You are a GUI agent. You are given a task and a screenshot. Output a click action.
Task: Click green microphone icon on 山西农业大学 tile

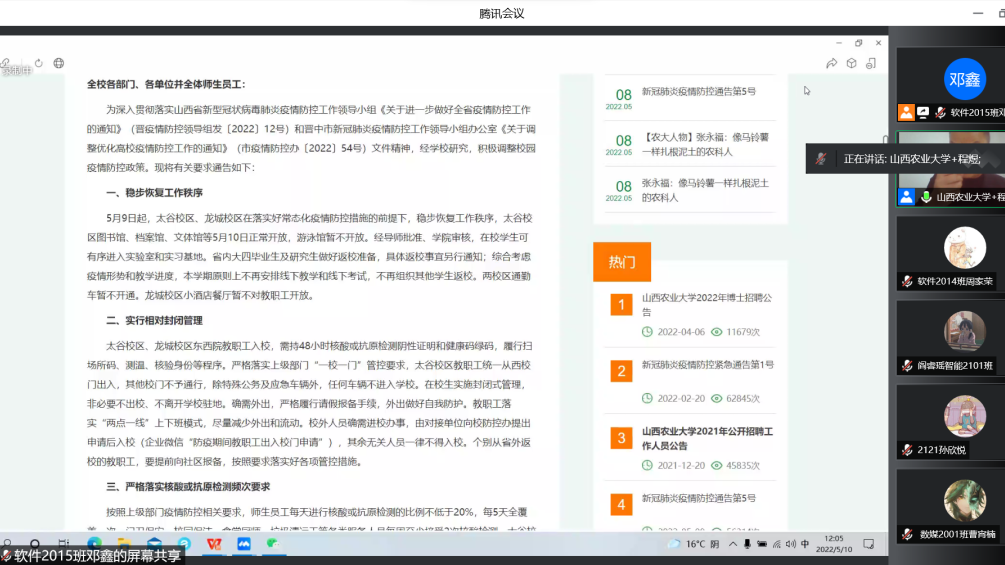pyautogui.click(x=926, y=197)
